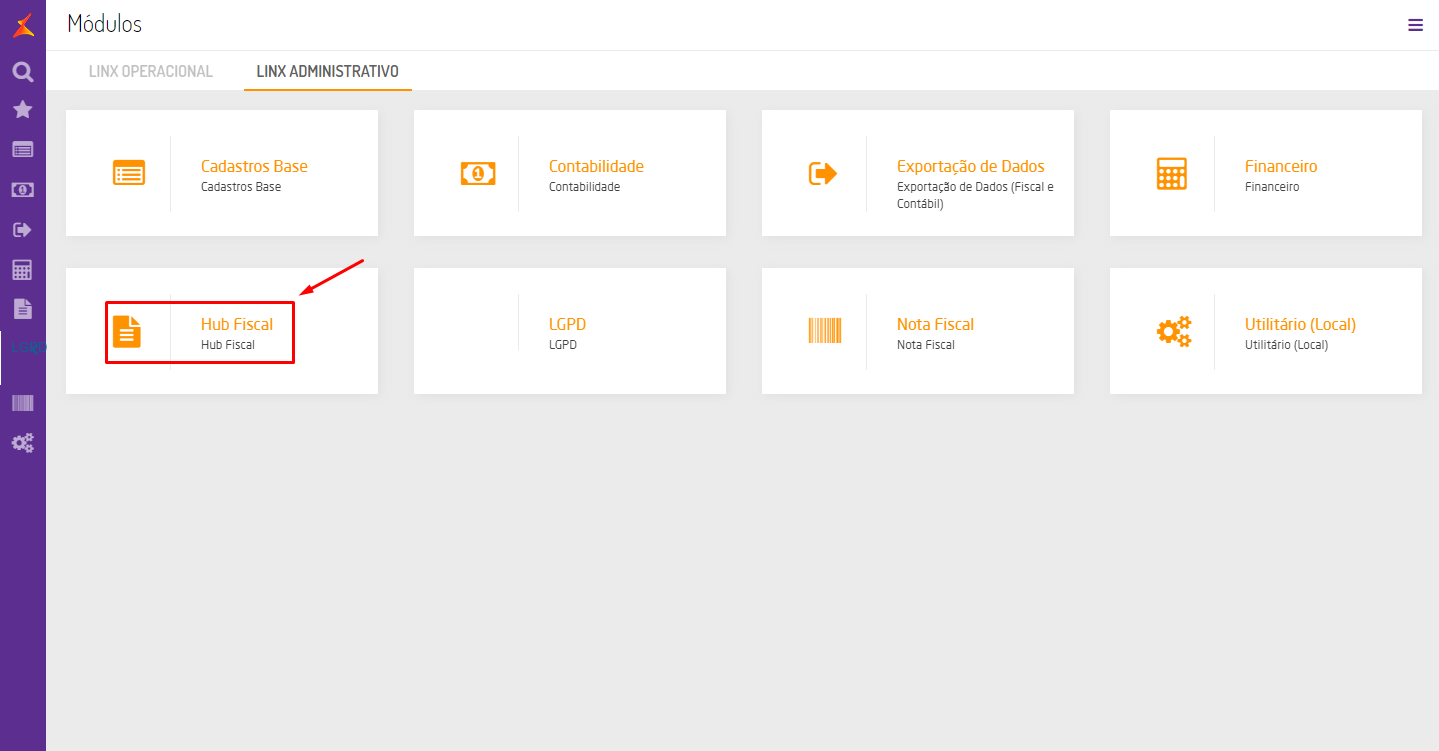Screen dimensions: 1439x751
Task: Click the list icon on the Cadastros Base card
Action: click(x=129, y=173)
